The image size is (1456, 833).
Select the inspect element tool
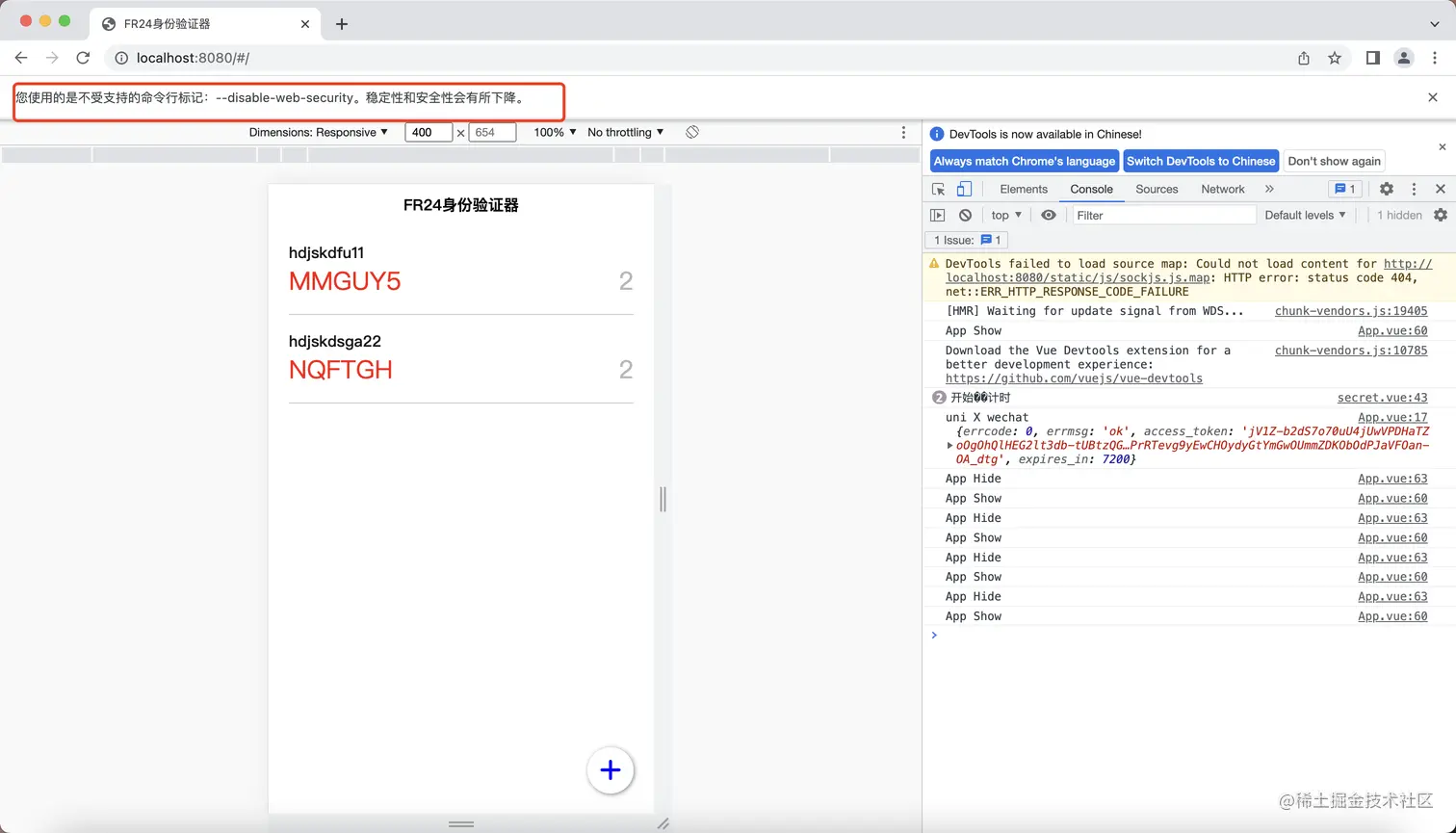[x=939, y=189]
